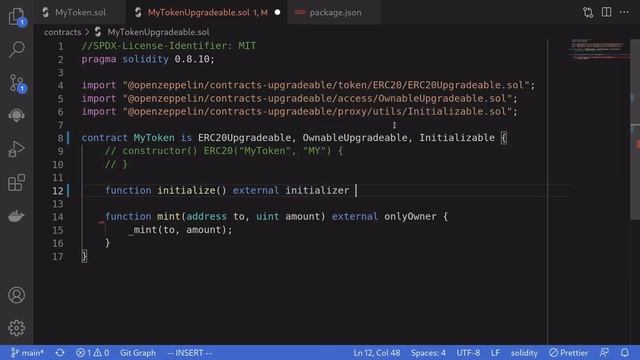The width and height of the screenshot is (640, 360).
Task: Open the Search view in activity bar
Action: click(x=16, y=49)
